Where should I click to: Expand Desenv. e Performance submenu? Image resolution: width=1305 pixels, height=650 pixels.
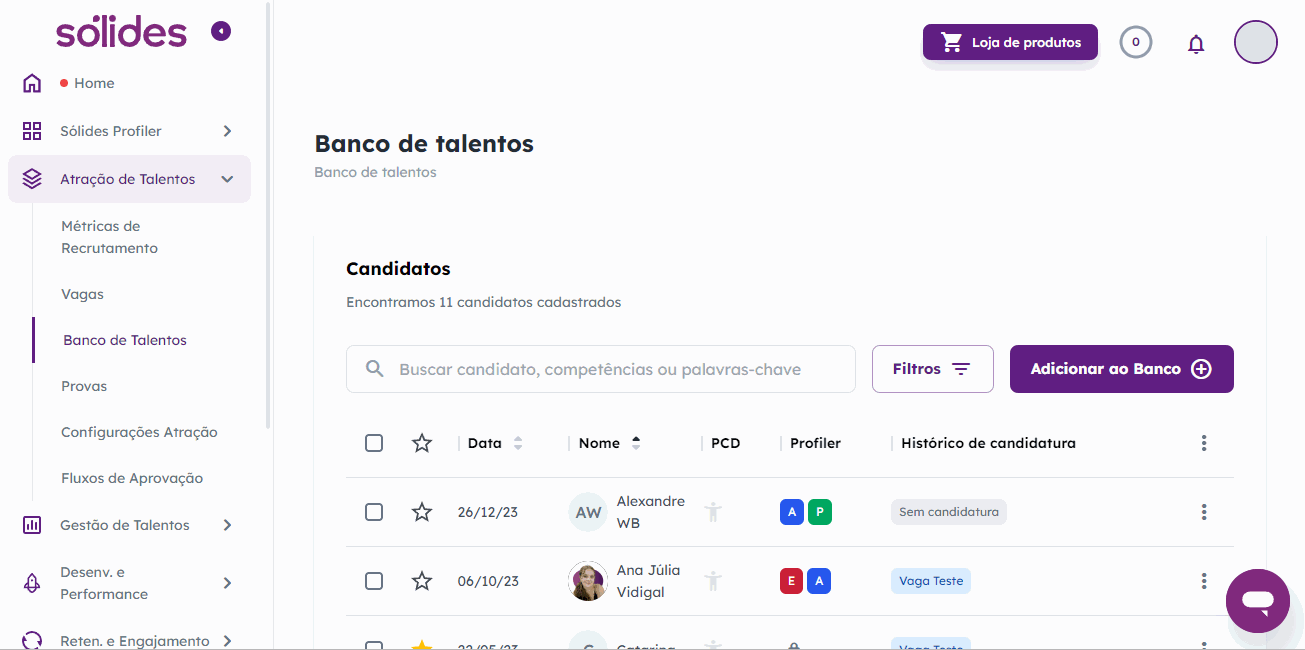click(227, 583)
